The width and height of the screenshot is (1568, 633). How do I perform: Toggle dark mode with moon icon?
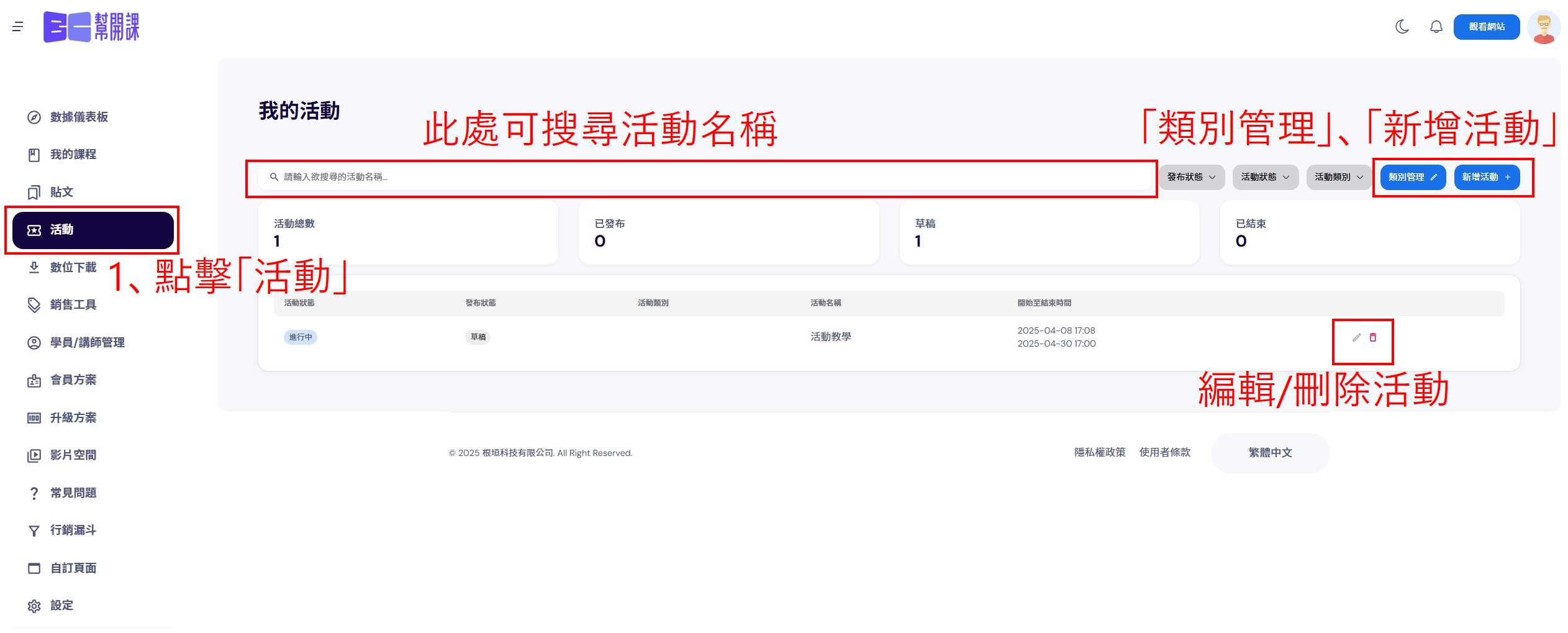[x=1402, y=27]
